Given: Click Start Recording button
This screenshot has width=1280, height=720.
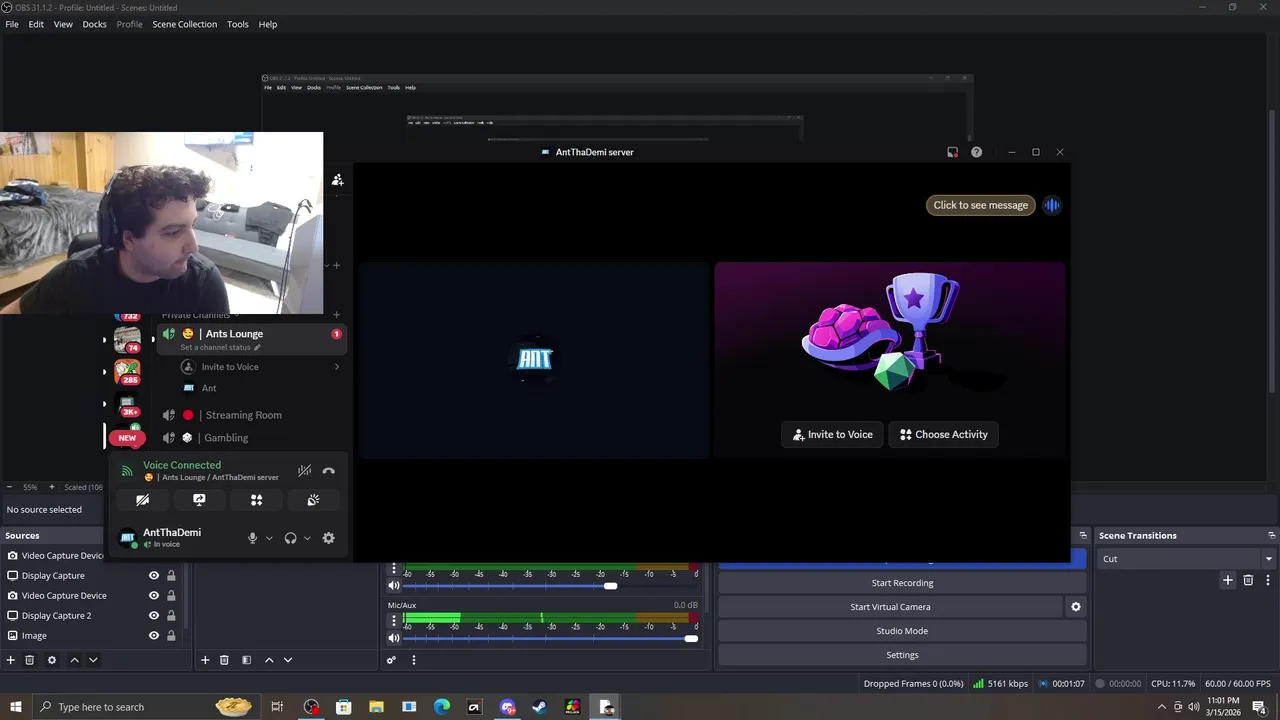Looking at the screenshot, I should pyautogui.click(x=902, y=583).
